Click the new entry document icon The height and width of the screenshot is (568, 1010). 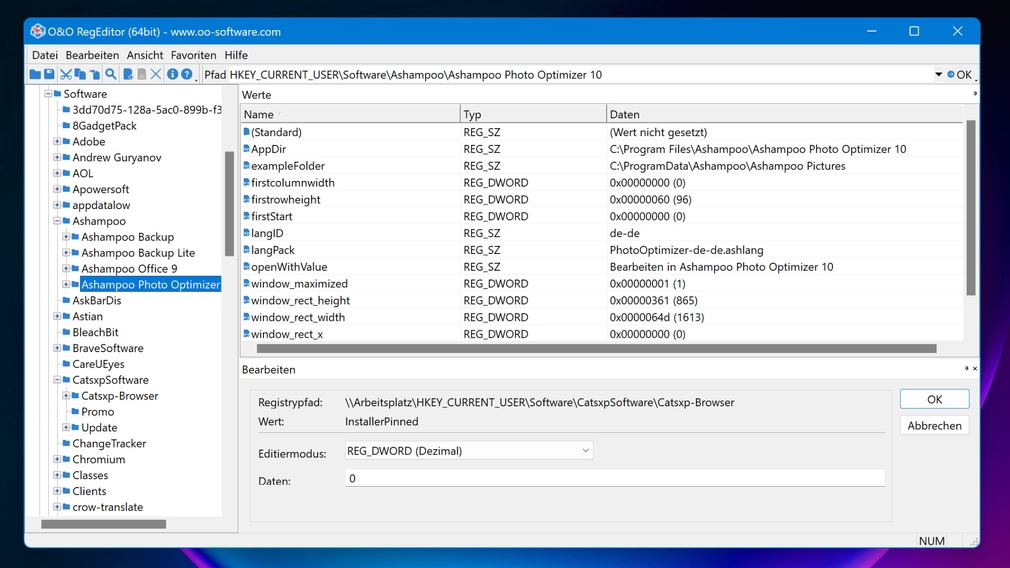pos(128,75)
